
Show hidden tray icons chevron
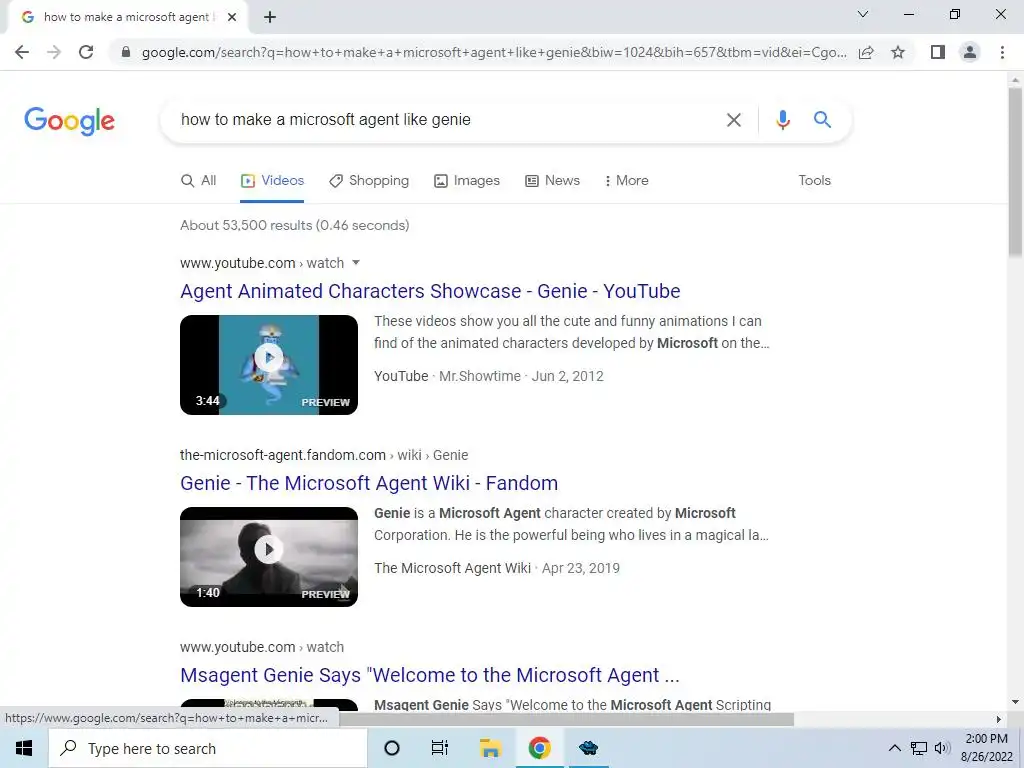895,748
